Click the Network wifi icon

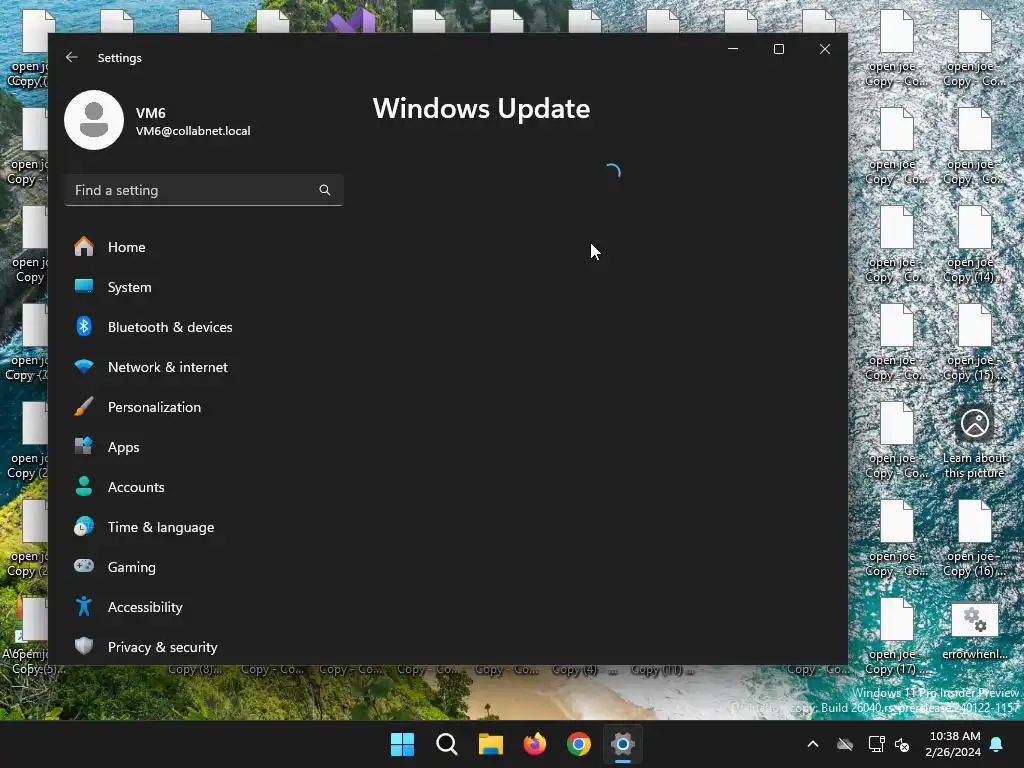click(x=84, y=366)
